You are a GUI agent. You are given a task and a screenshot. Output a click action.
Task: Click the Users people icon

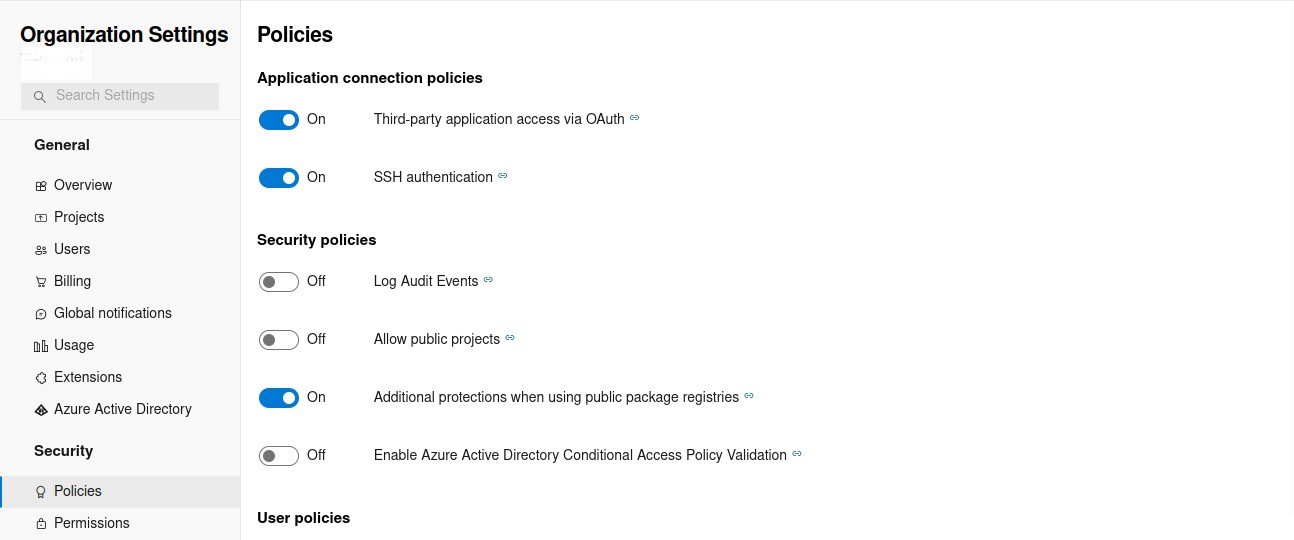[x=41, y=250]
